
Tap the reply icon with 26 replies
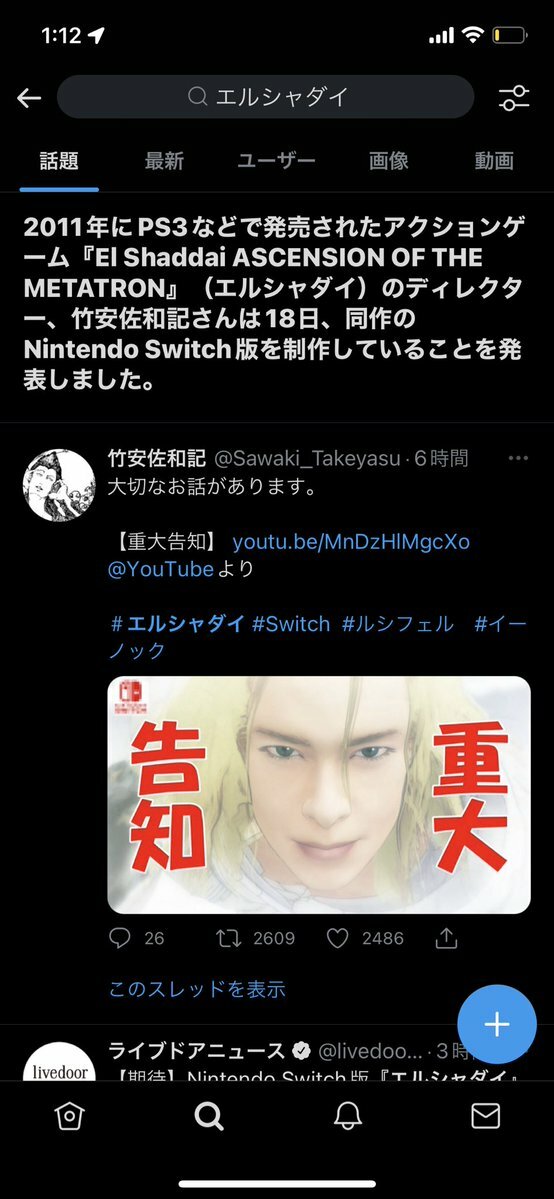coord(120,937)
